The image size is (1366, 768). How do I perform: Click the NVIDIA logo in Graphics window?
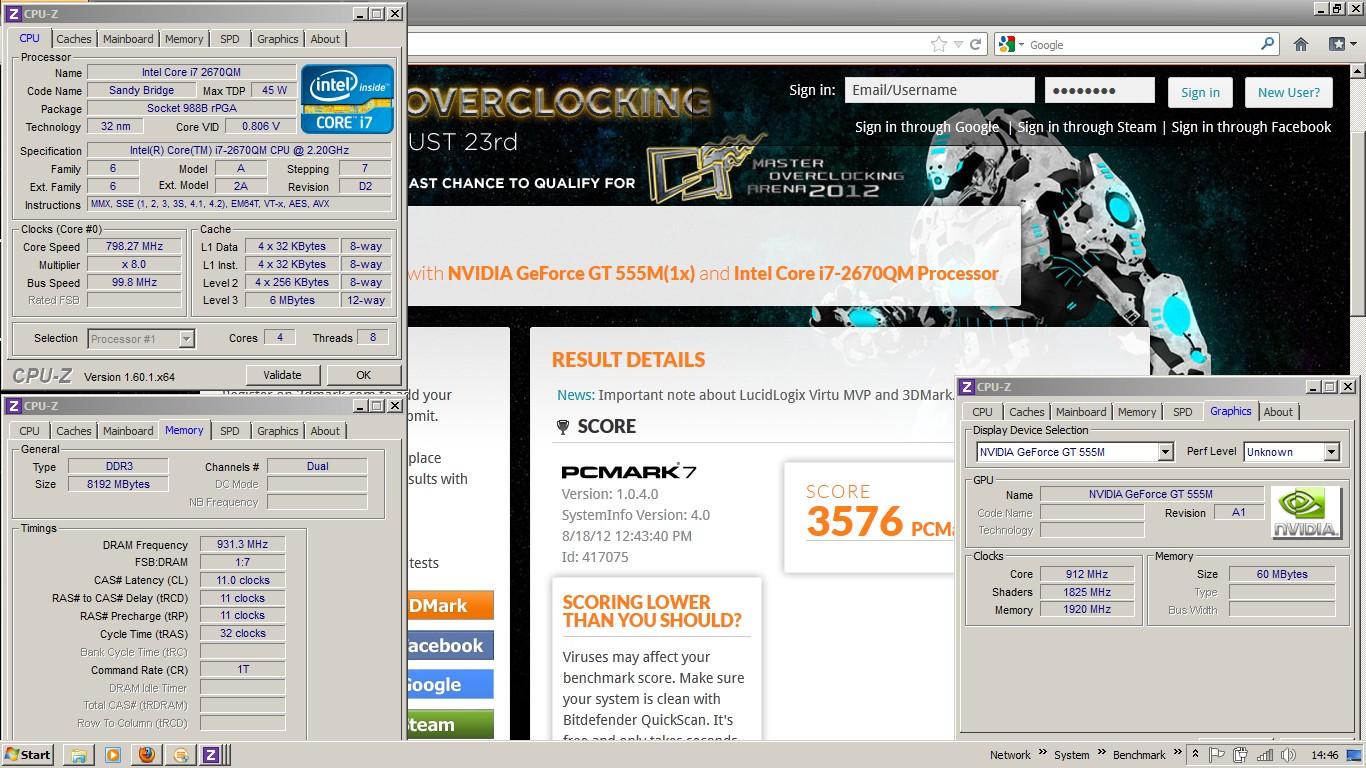click(x=1306, y=513)
